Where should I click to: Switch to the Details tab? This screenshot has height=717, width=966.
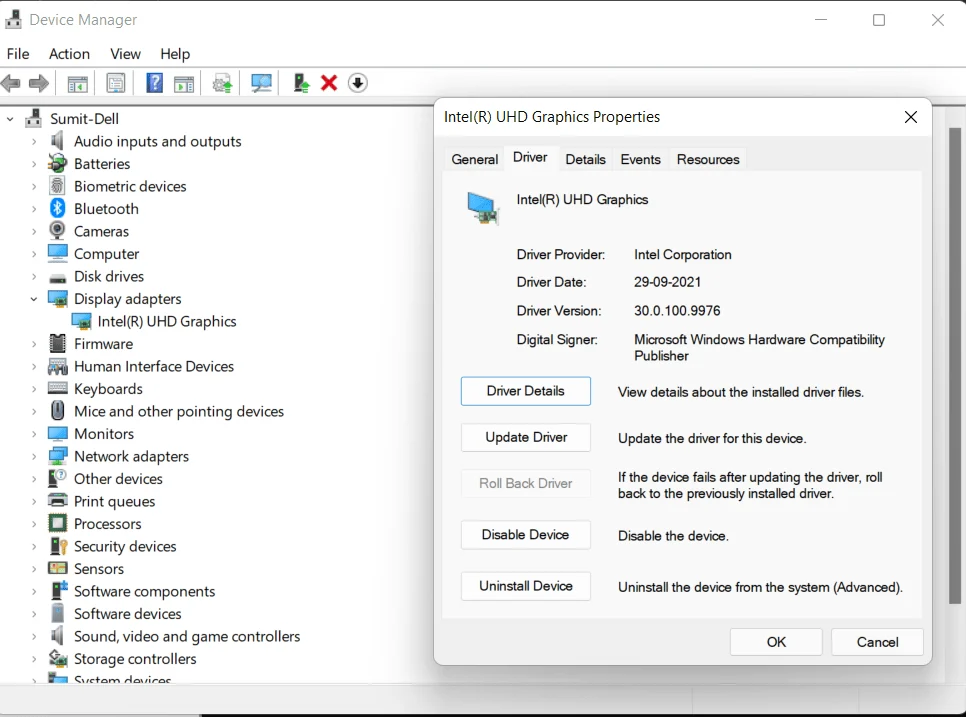pos(585,159)
